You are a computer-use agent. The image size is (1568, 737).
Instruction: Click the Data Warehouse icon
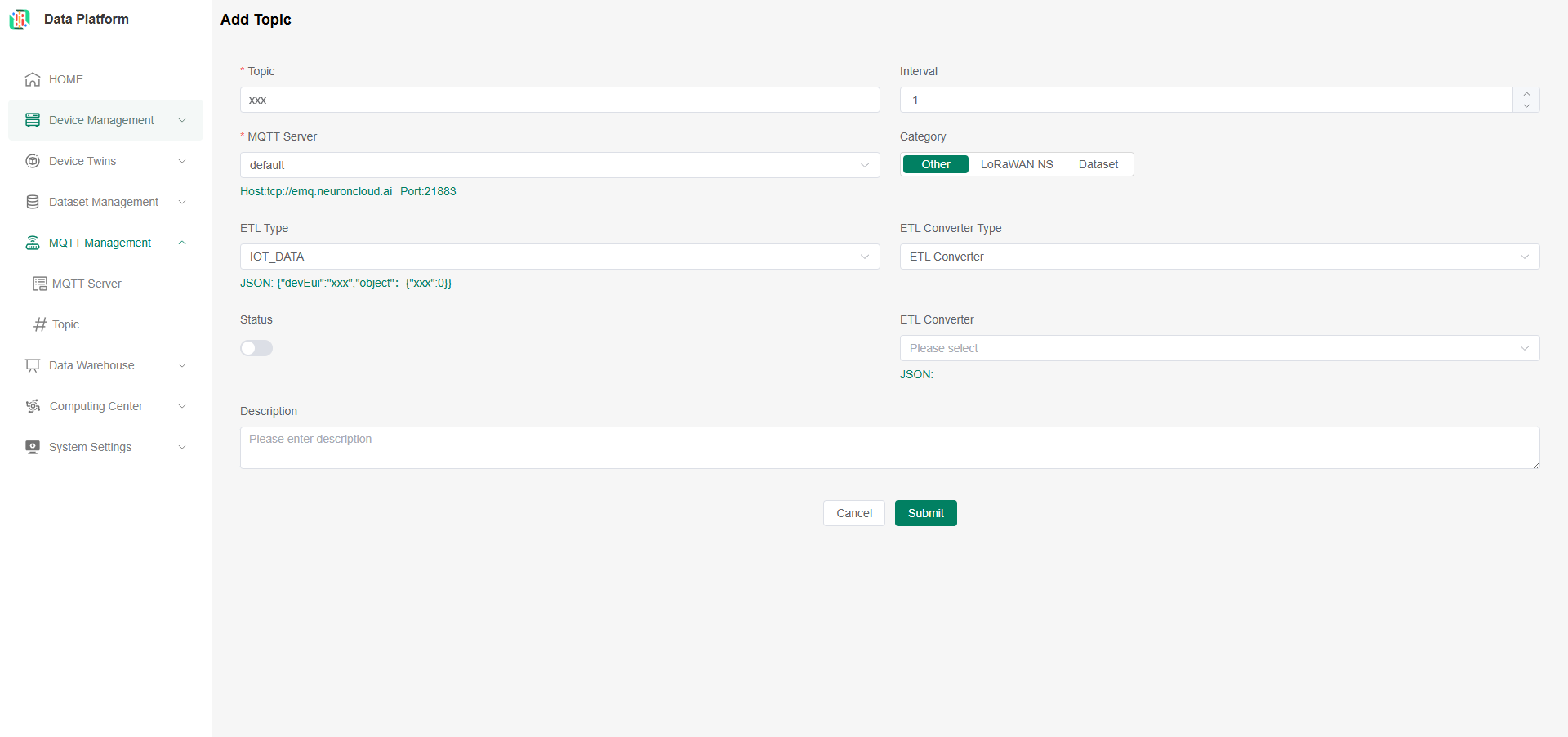[33, 365]
